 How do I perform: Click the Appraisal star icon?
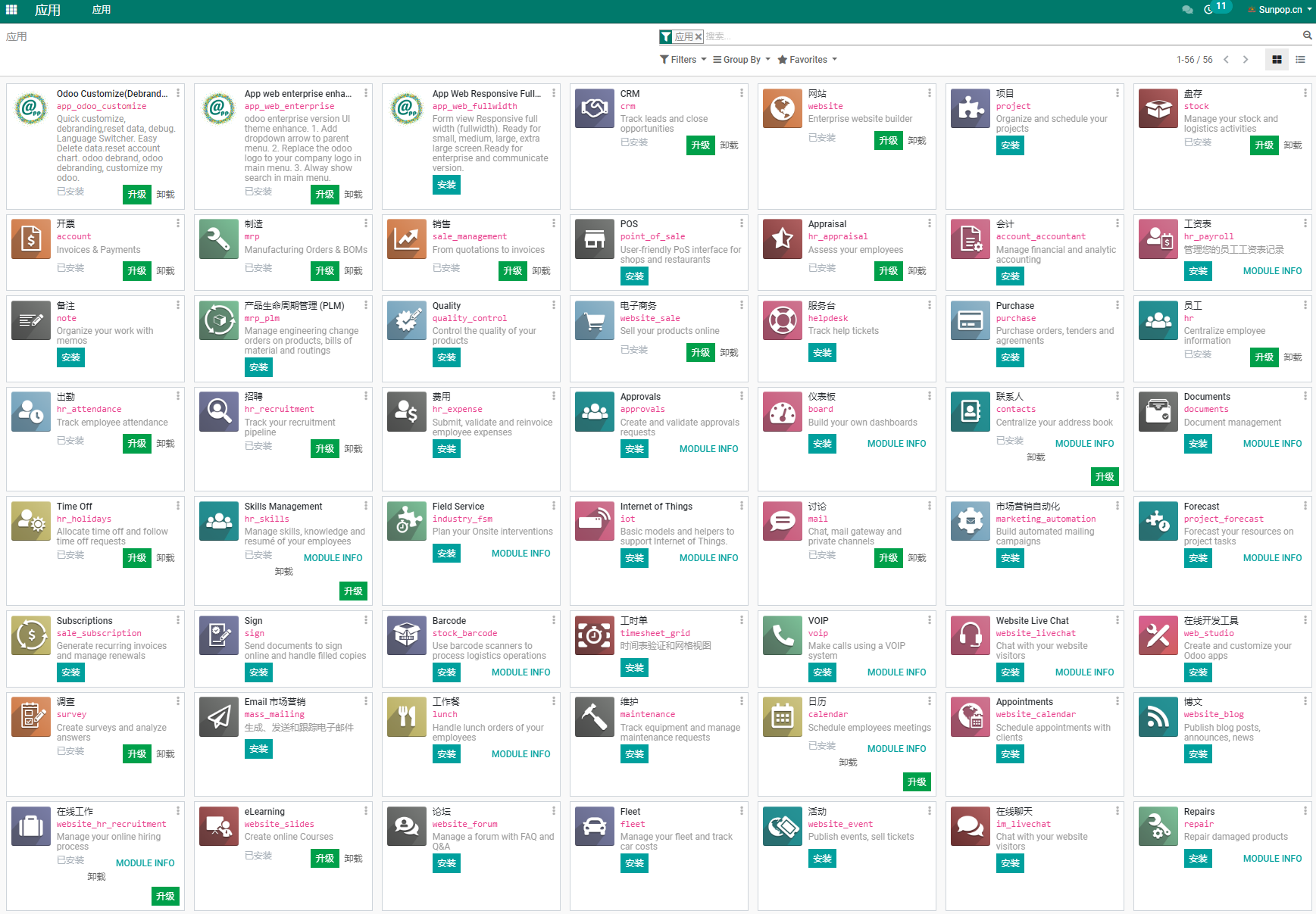click(x=783, y=239)
